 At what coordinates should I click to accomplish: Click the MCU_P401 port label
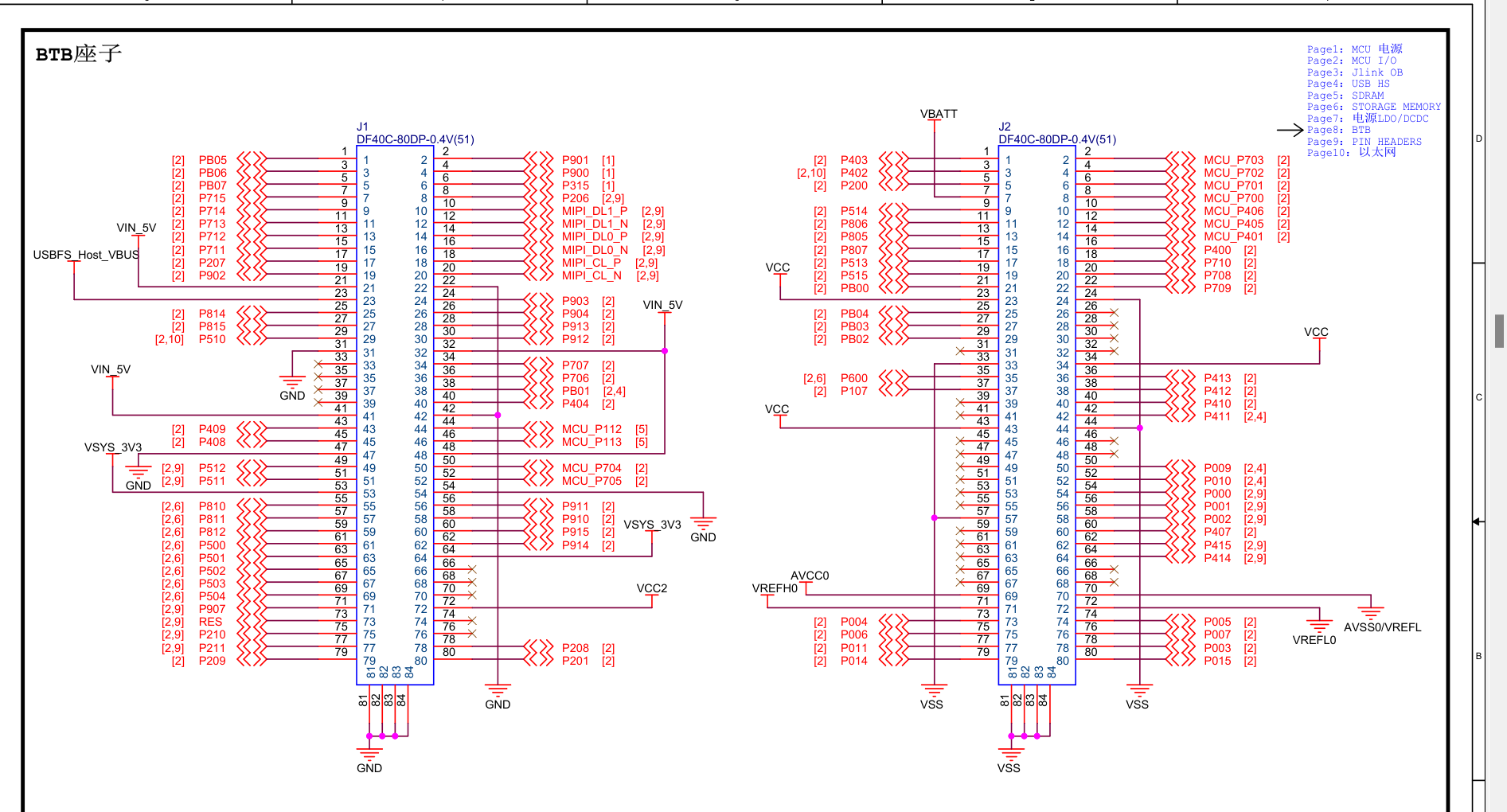[x=1234, y=236]
